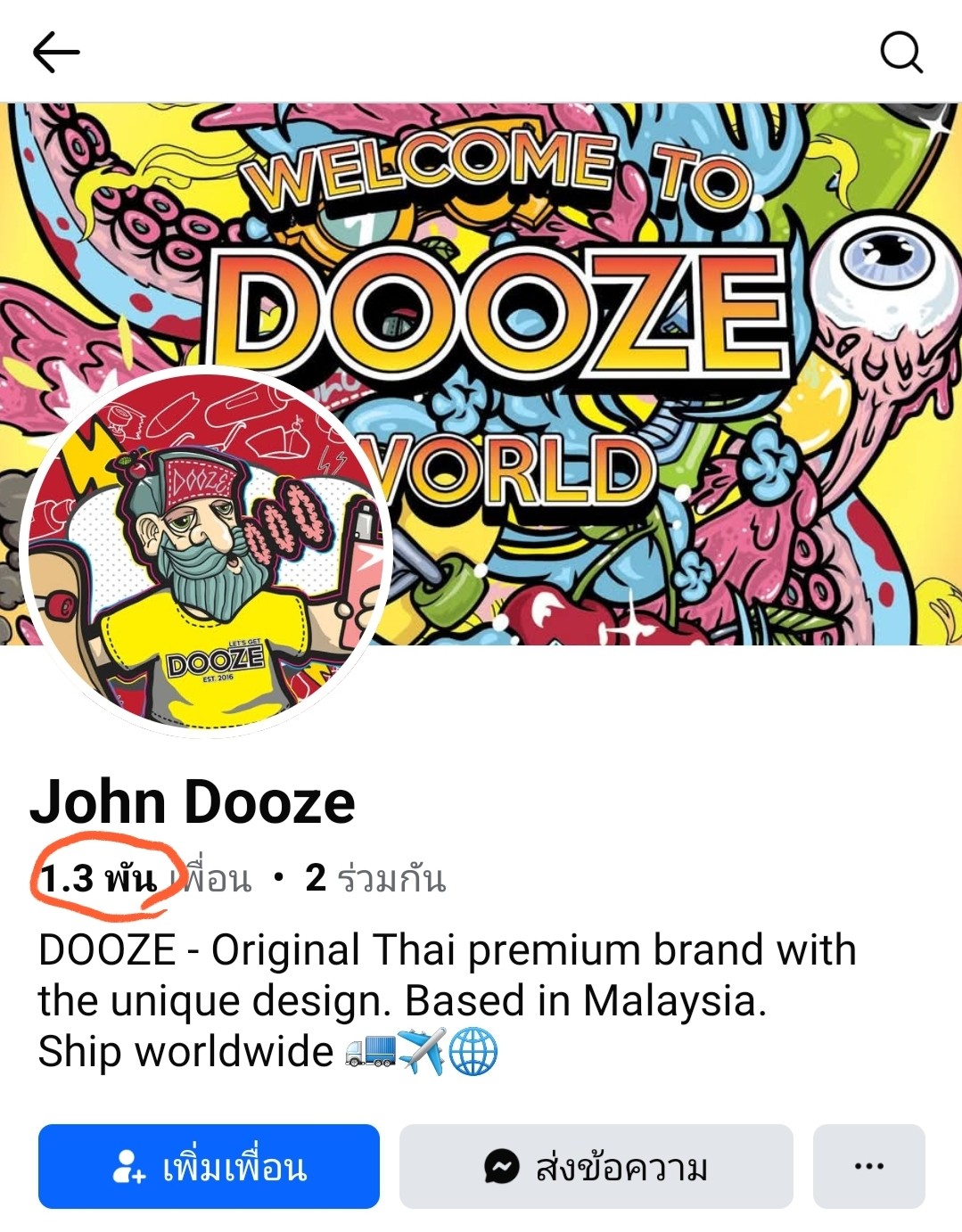Tap the add-person icon on blue button

(128, 1166)
